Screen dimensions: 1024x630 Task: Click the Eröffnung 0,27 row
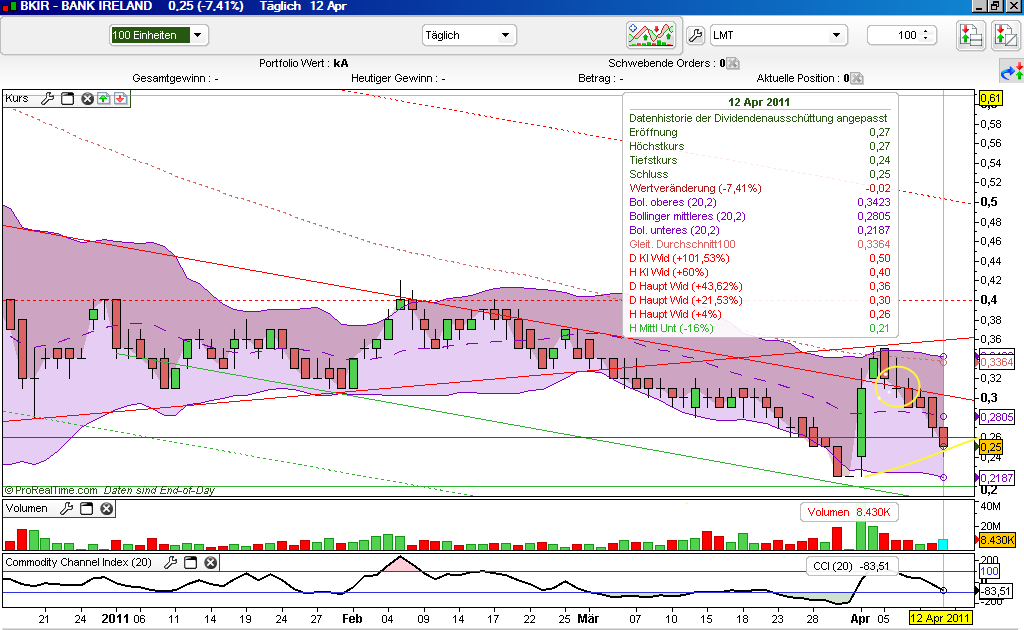760,133
